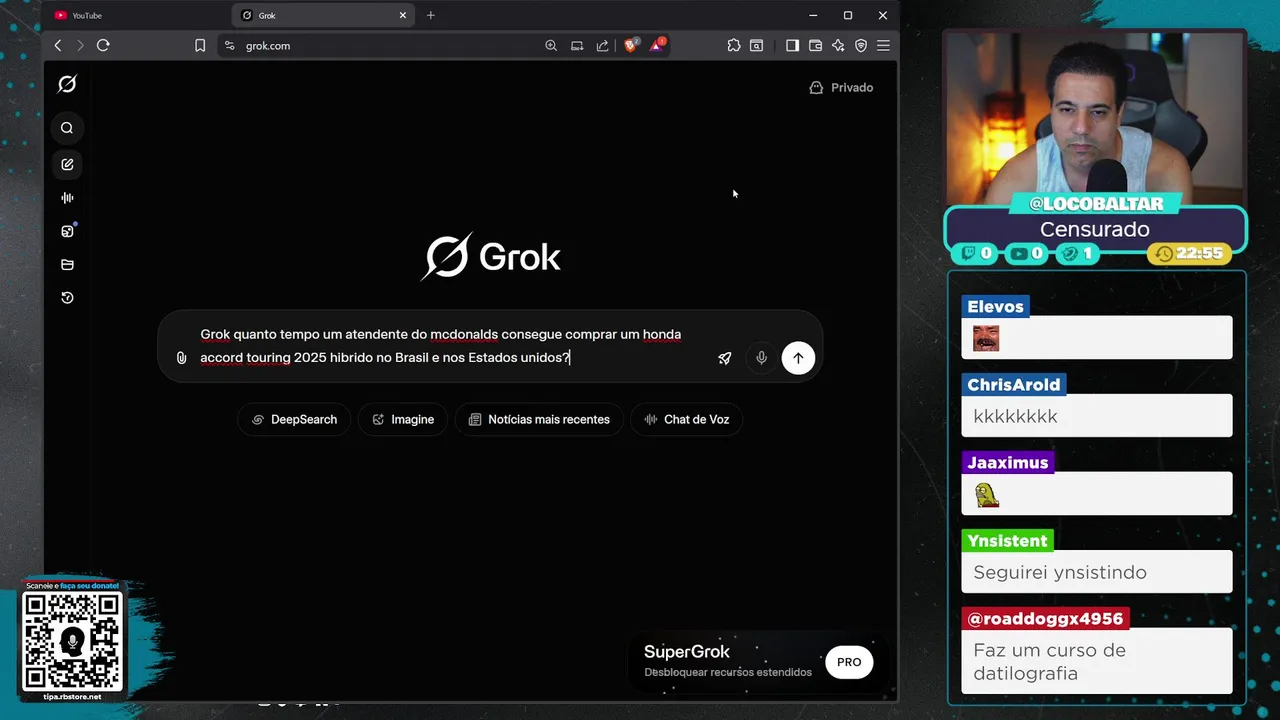Click the install/cast screen icon in address bar

click(x=577, y=45)
